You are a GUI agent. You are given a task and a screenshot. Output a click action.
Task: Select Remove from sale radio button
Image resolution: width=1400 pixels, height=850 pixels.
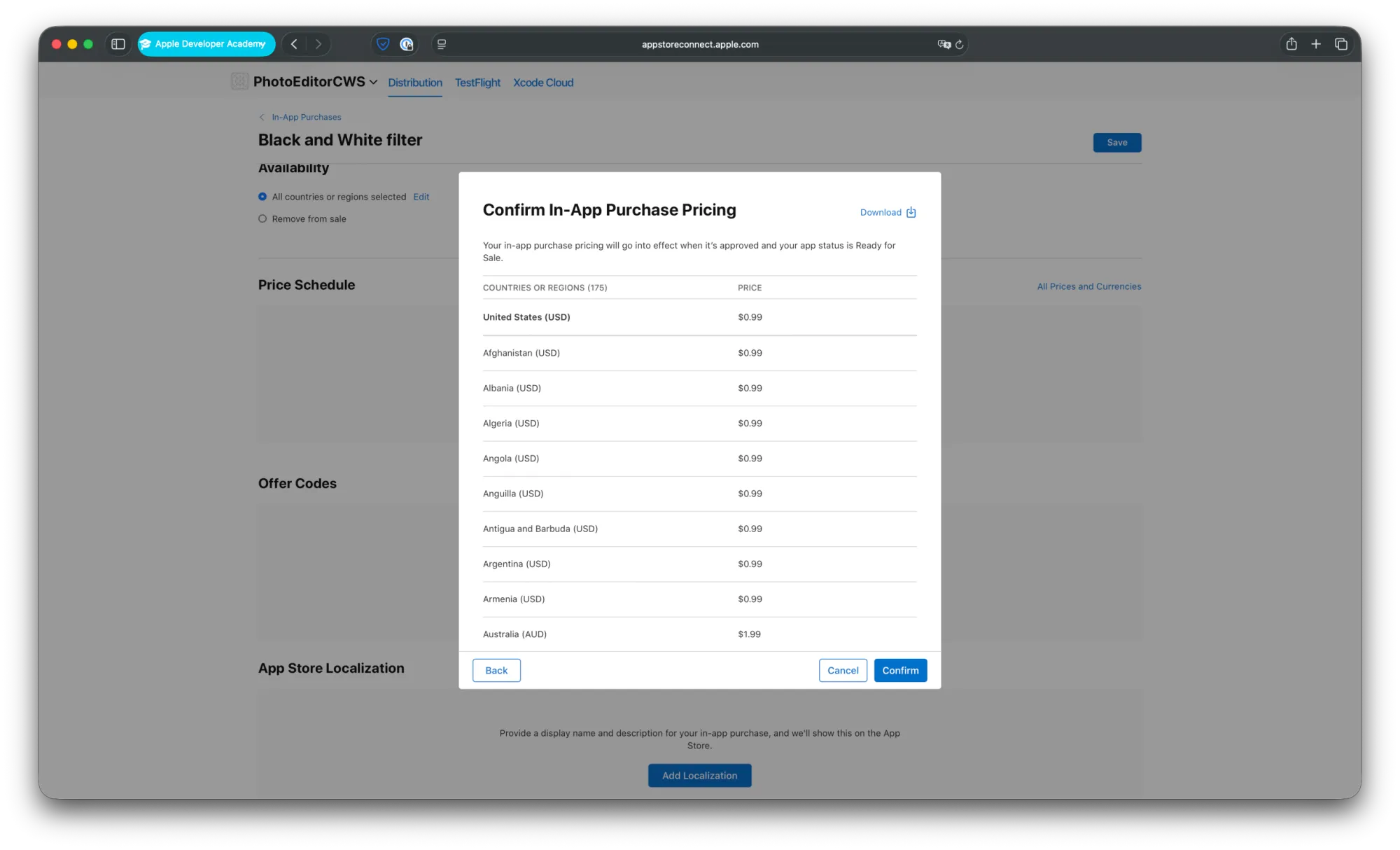262,218
